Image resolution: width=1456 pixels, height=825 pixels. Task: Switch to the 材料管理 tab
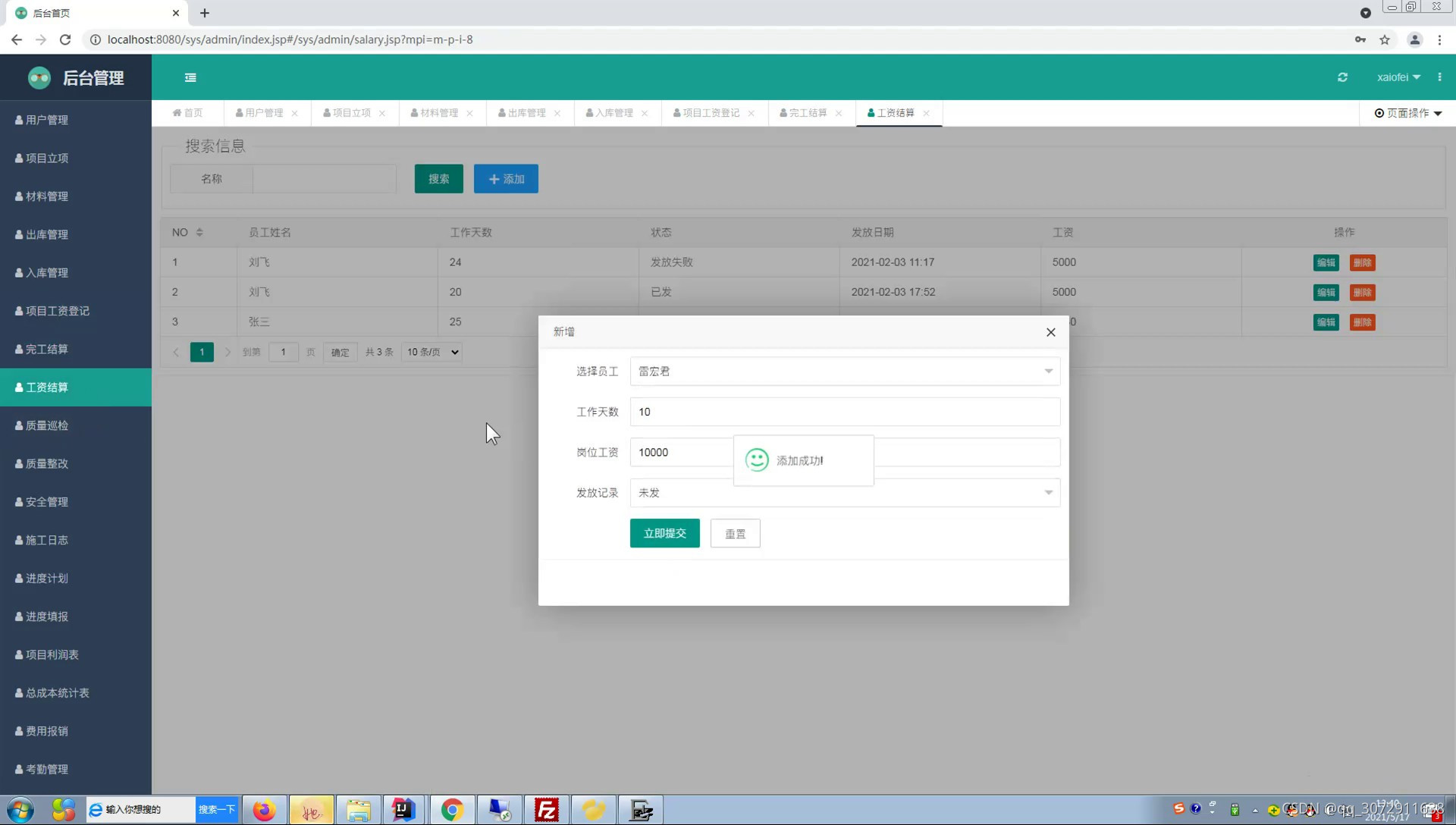click(435, 113)
